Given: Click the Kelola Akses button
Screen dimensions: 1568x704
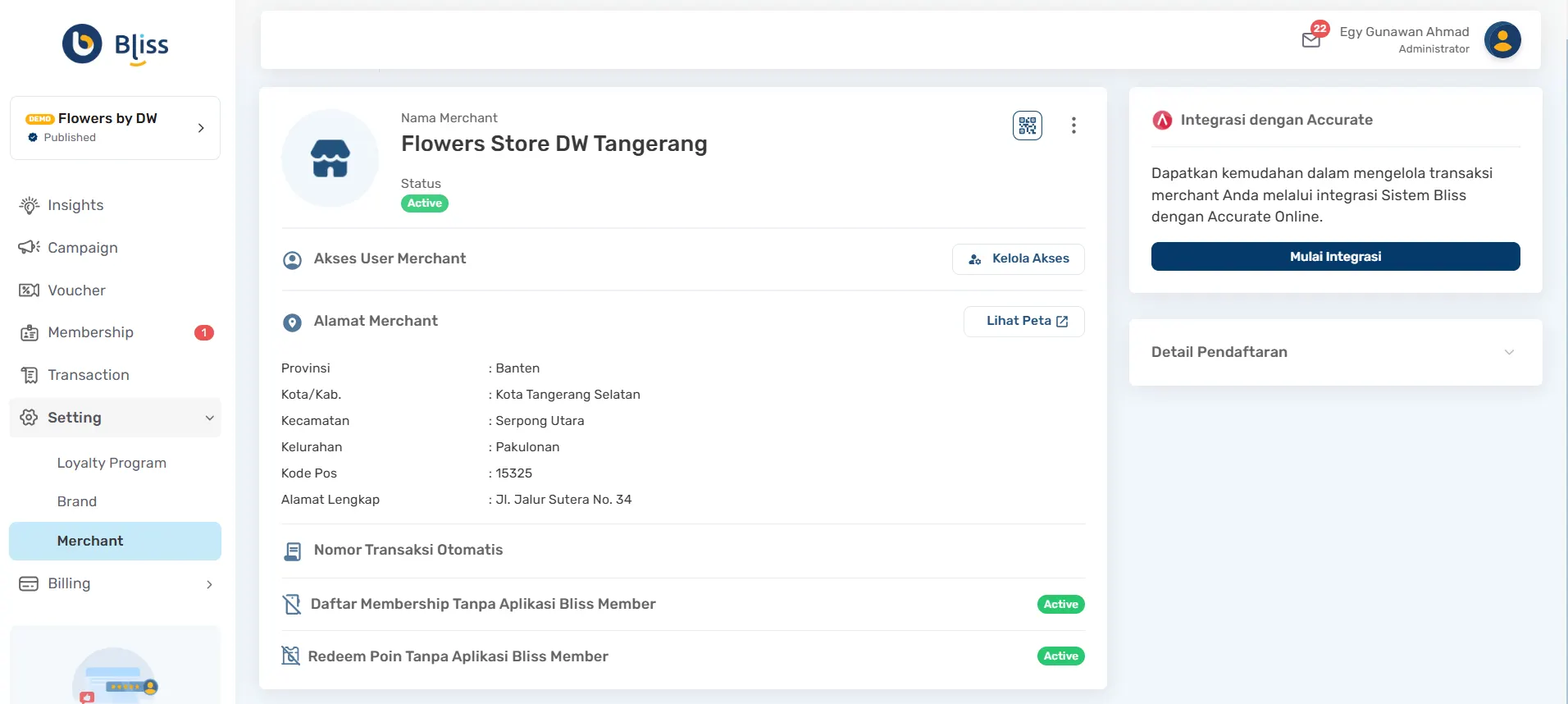Looking at the screenshot, I should pos(1018,258).
